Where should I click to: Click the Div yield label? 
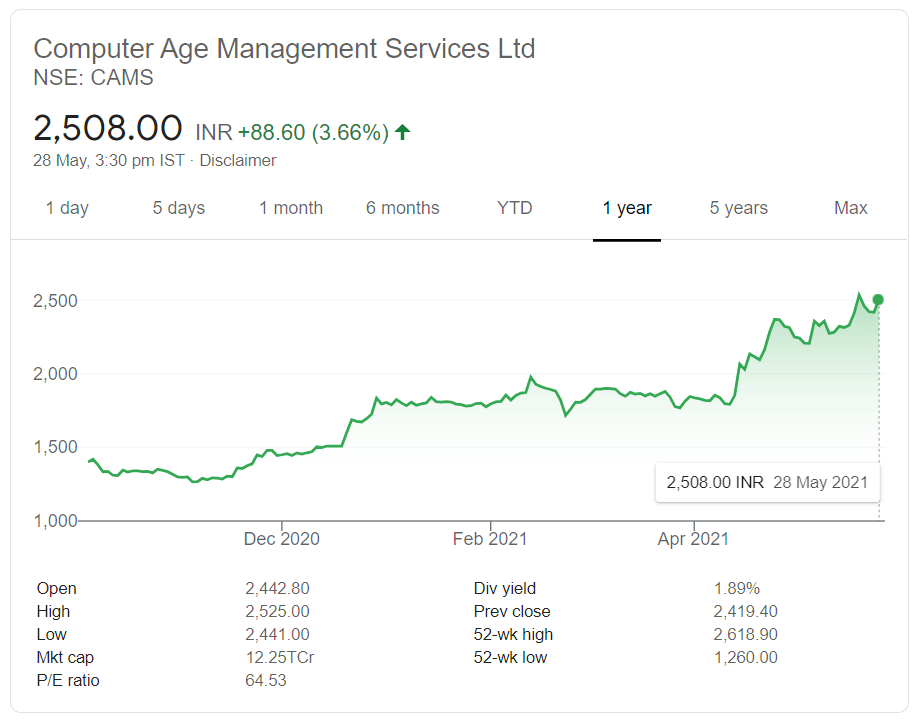coord(505,588)
